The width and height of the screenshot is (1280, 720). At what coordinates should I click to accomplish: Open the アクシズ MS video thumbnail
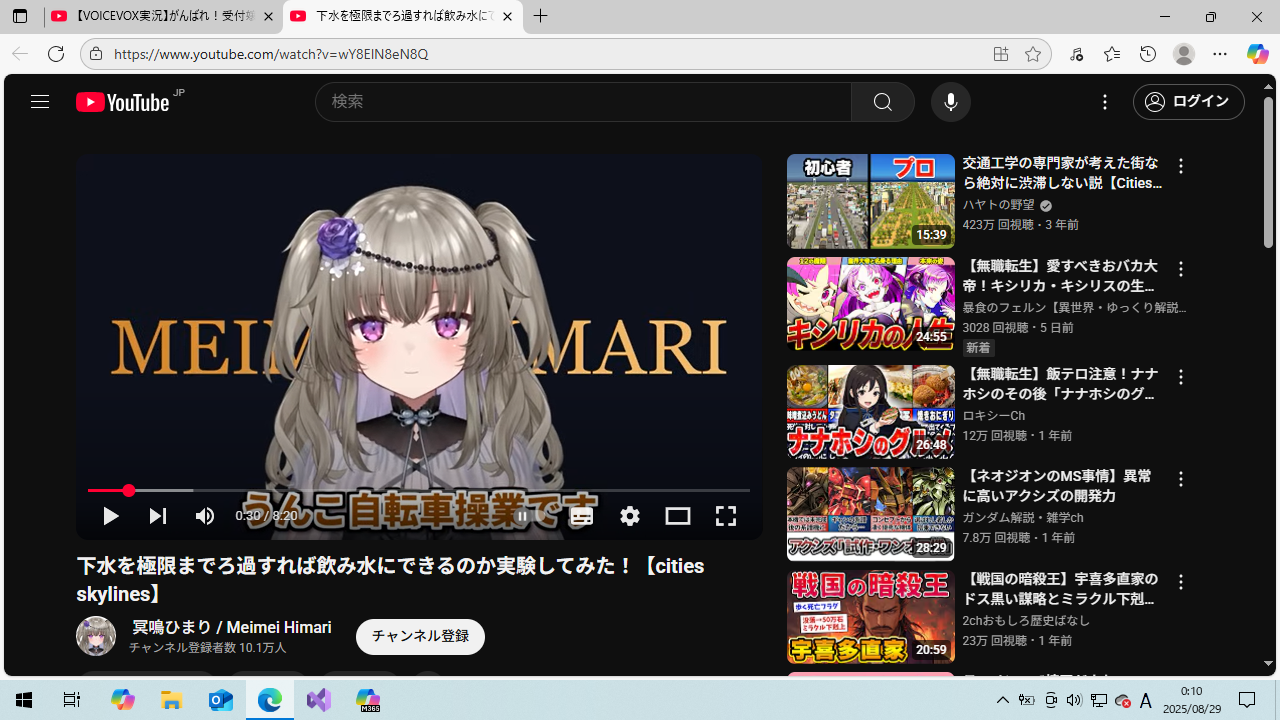[870, 514]
